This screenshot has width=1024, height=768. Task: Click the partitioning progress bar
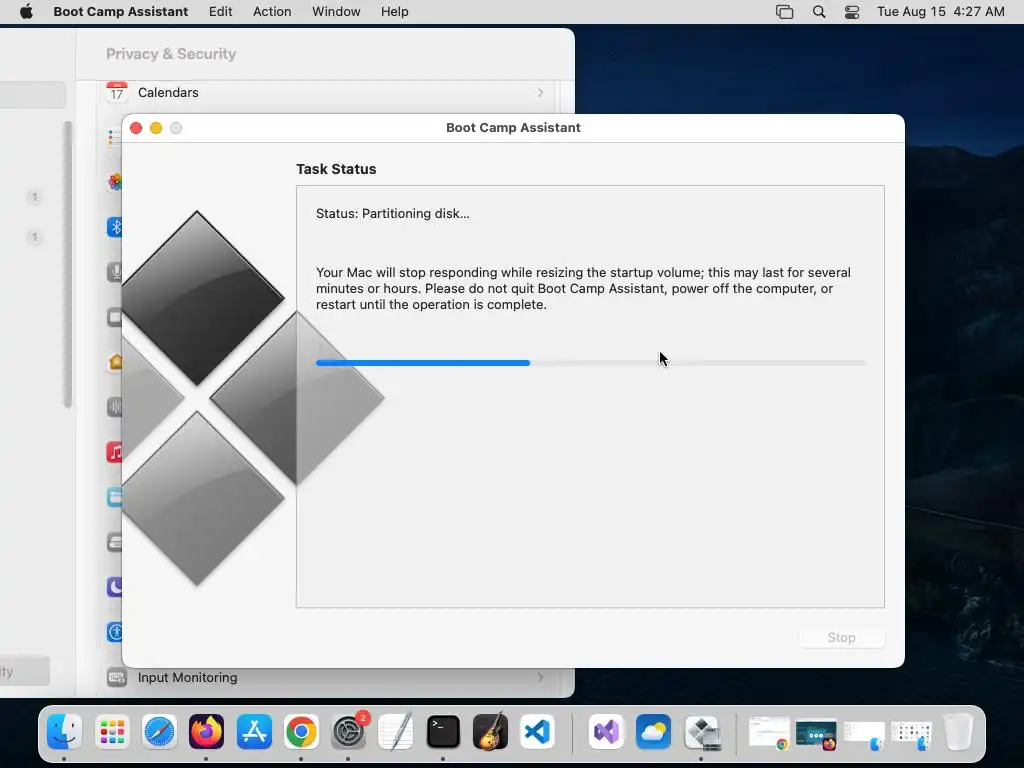click(x=591, y=362)
